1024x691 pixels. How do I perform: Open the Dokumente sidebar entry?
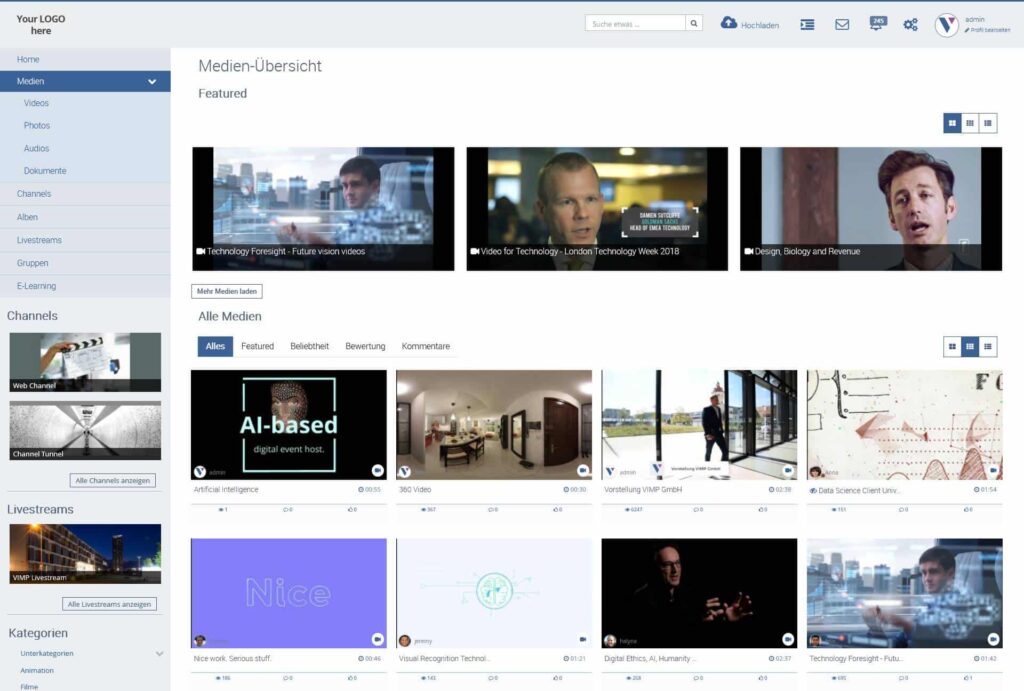[46, 170]
